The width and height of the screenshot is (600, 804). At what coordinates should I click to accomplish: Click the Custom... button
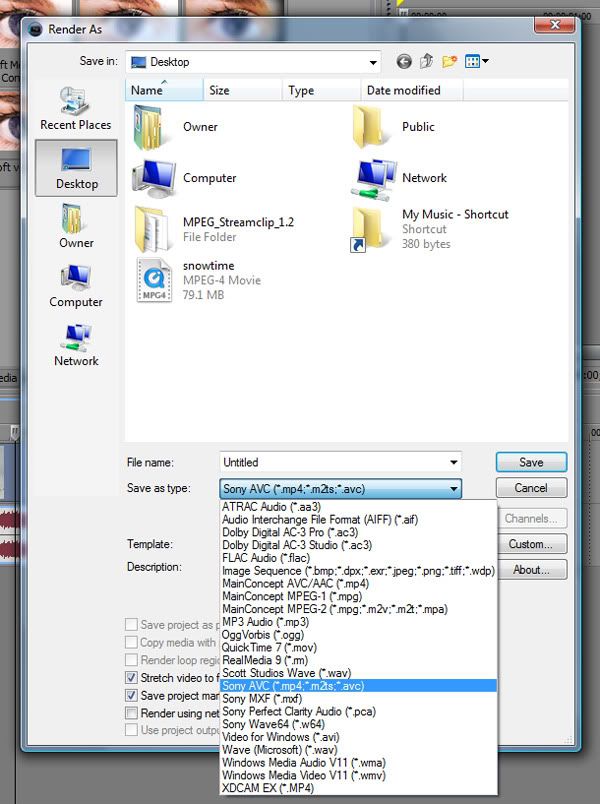(531, 544)
